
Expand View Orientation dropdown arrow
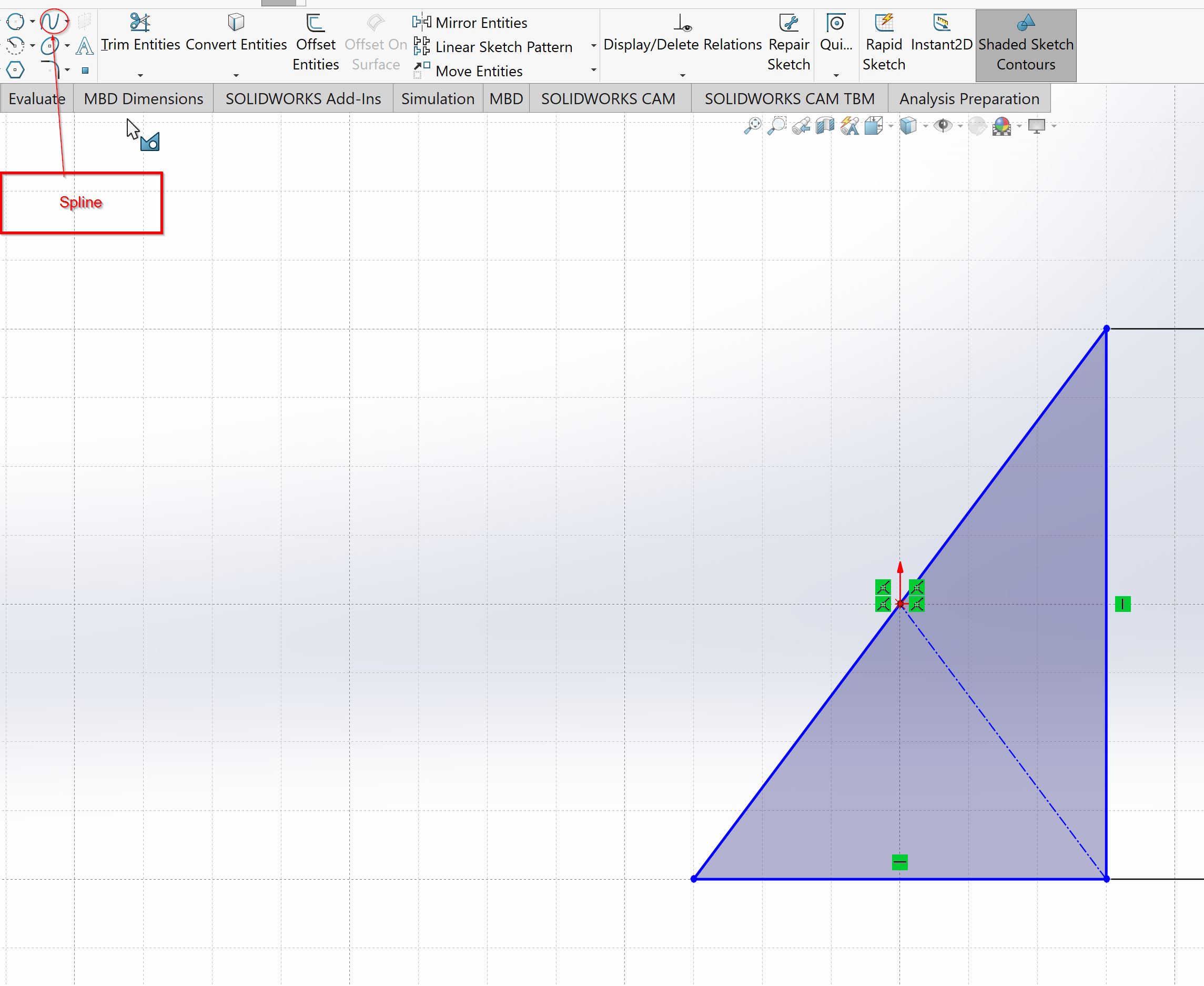click(890, 126)
